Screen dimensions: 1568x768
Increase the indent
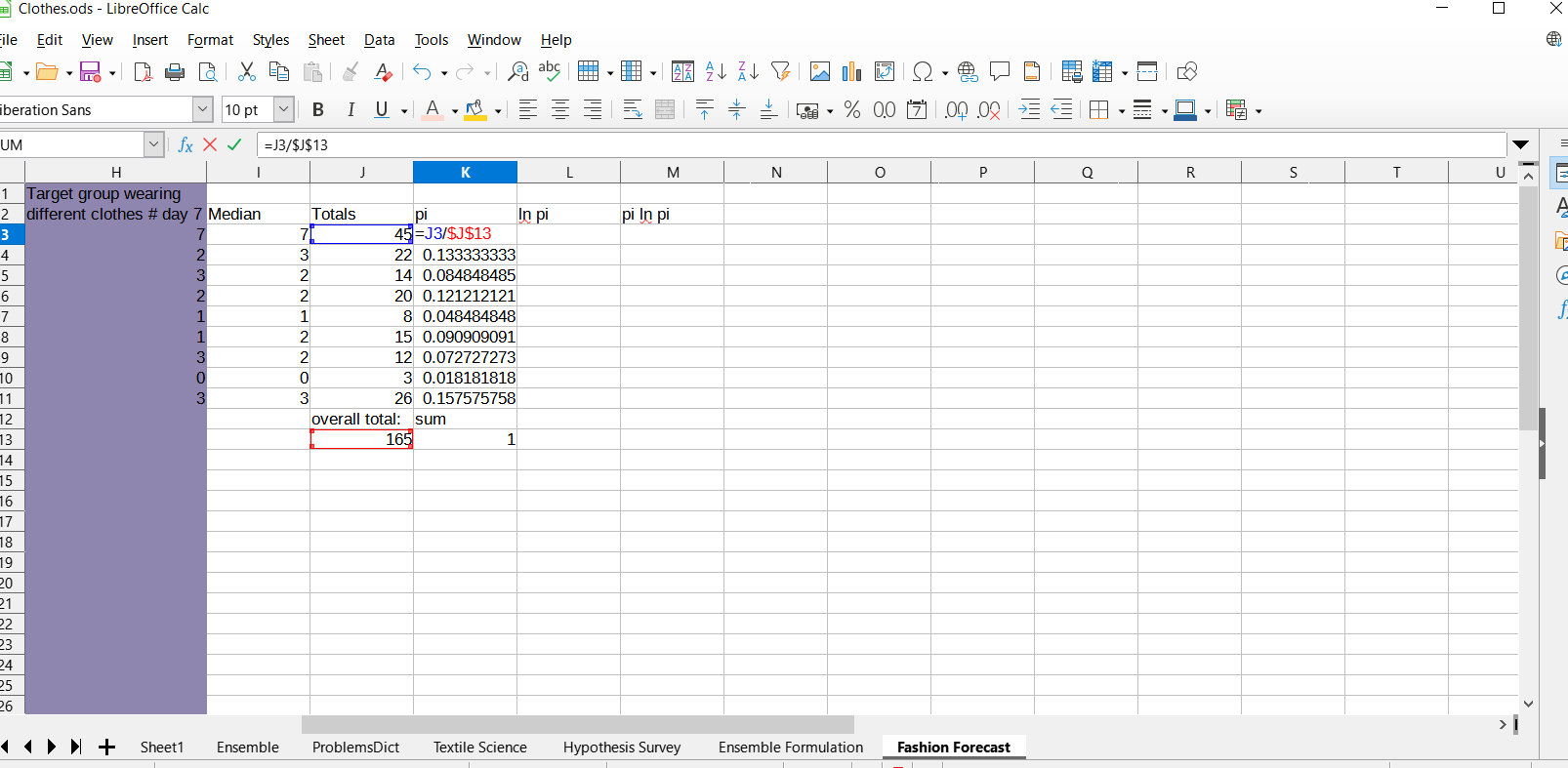[x=1029, y=110]
